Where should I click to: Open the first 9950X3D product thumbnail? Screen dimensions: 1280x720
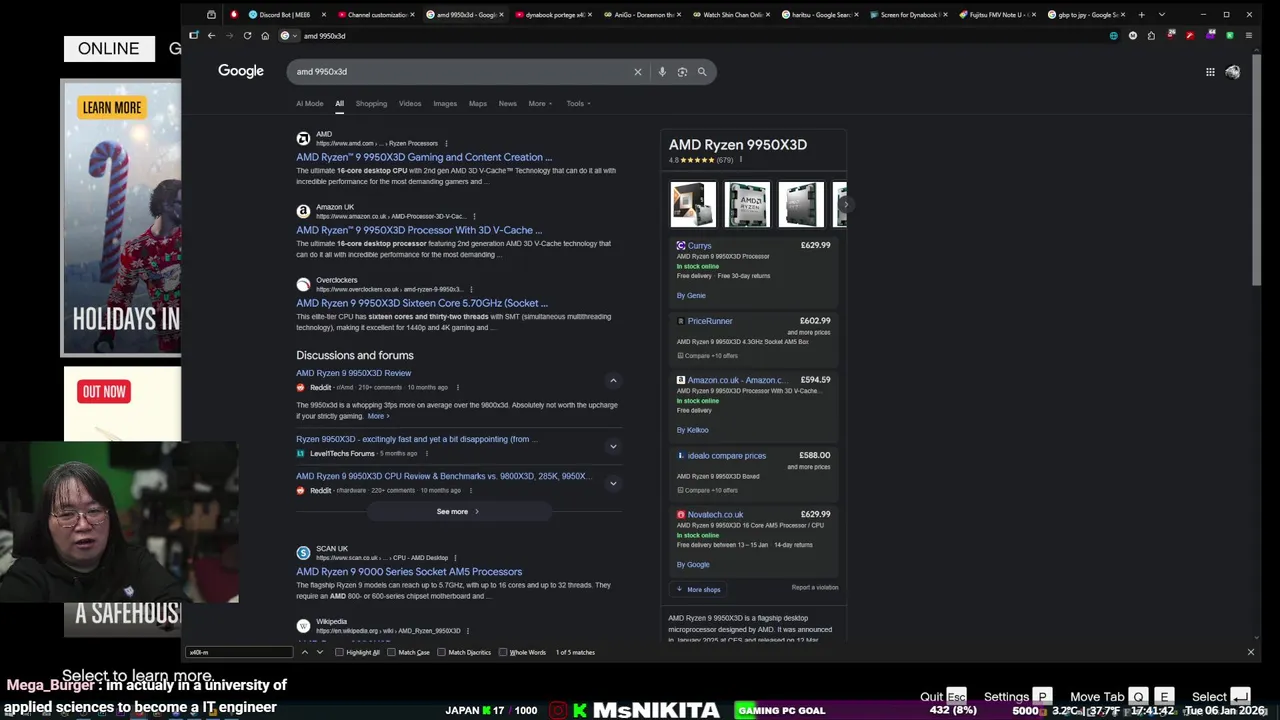point(693,204)
